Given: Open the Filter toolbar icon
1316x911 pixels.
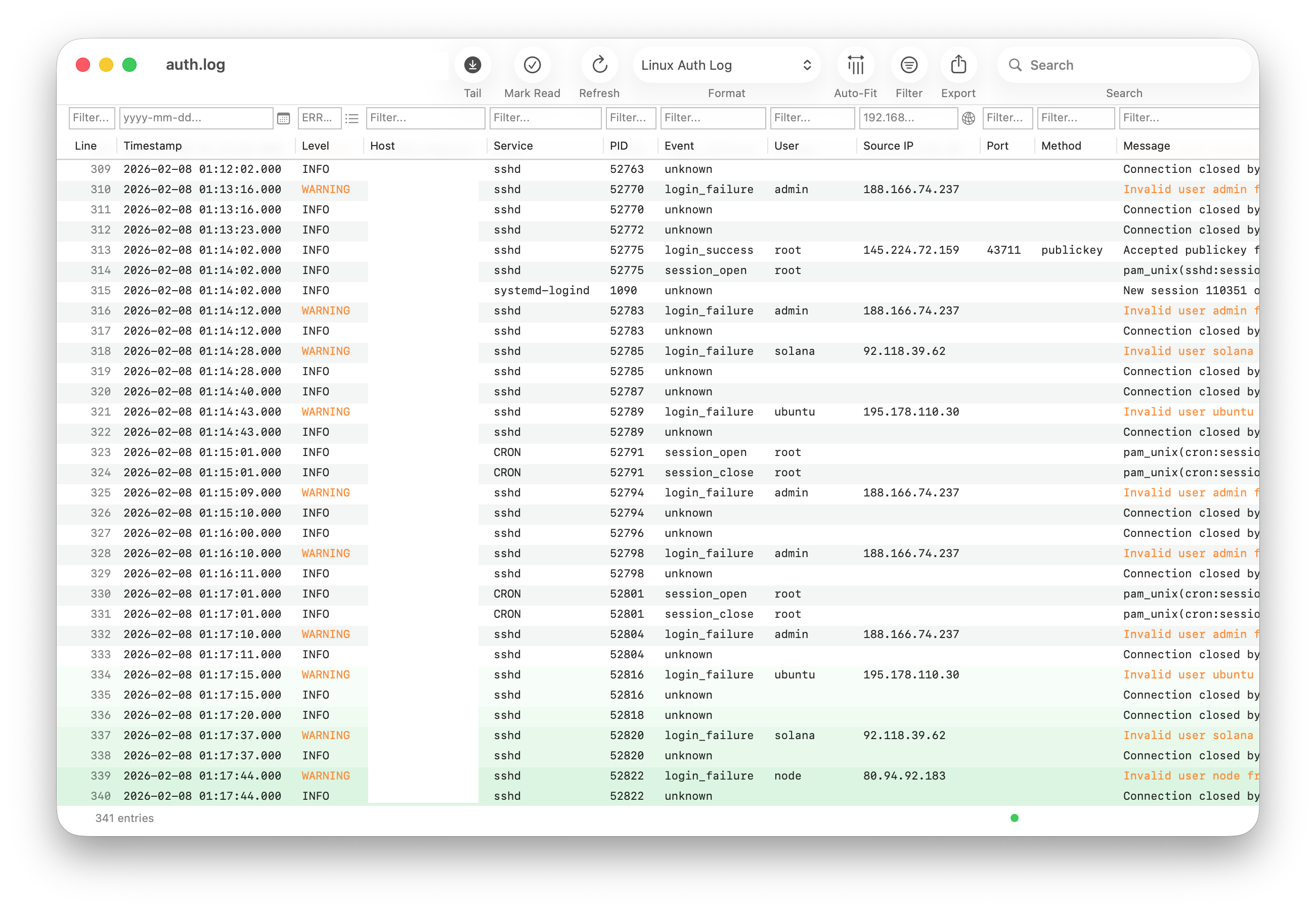Looking at the screenshot, I should point(908,65).
